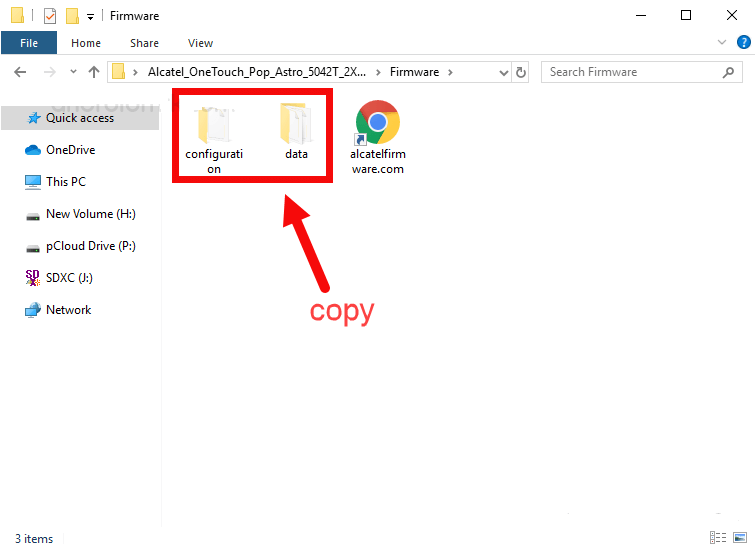Switch to large icons view layout
This screenshot has height=551, width=756.
pos(738,538)
